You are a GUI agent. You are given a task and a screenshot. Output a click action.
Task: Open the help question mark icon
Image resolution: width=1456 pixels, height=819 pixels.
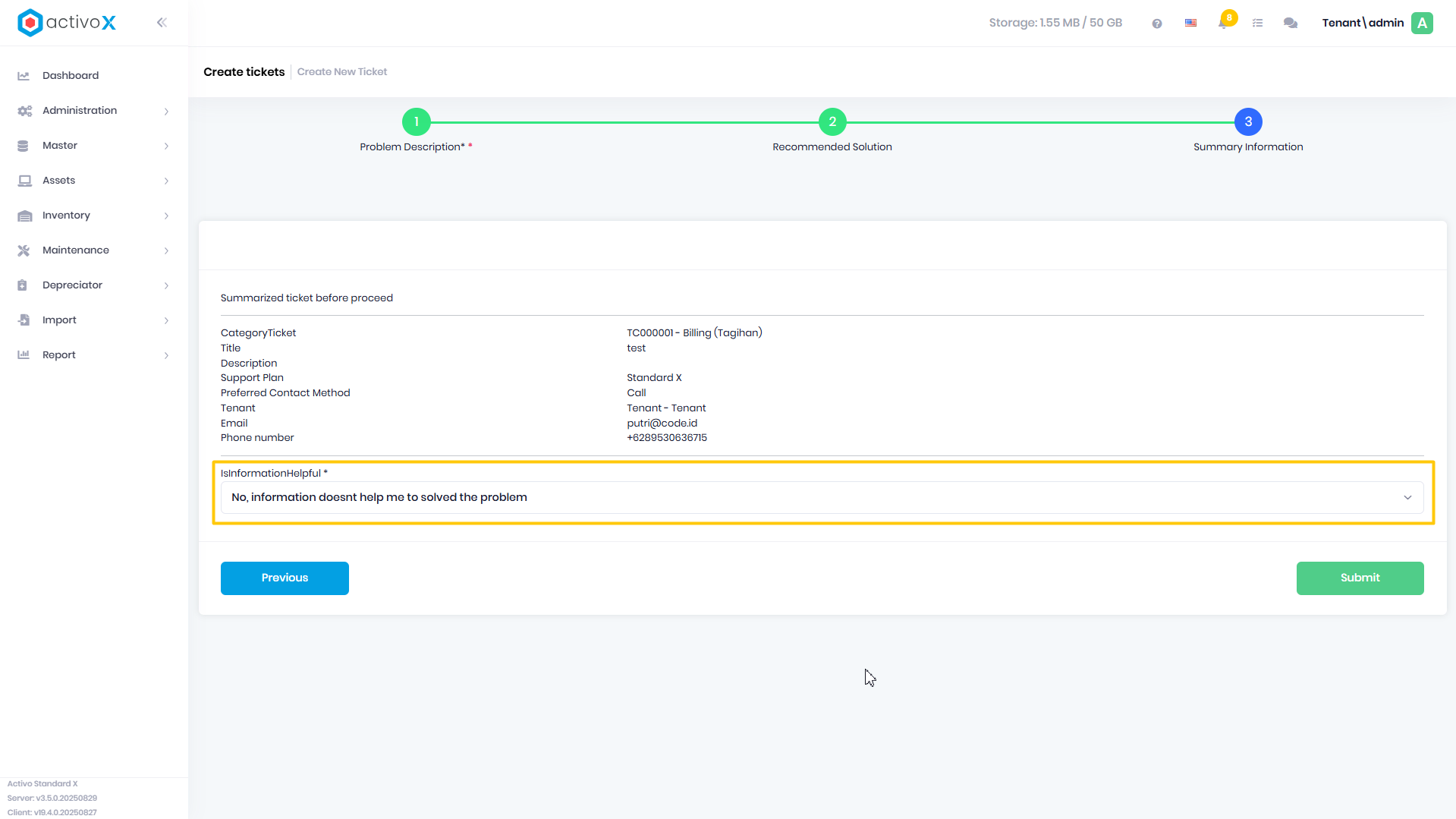coord(1157,24)
